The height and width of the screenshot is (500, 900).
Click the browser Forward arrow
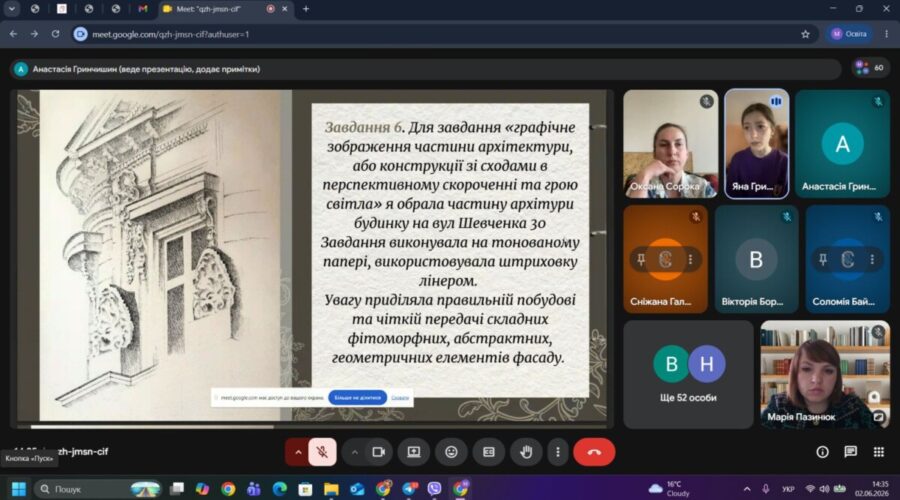point(34,34)
